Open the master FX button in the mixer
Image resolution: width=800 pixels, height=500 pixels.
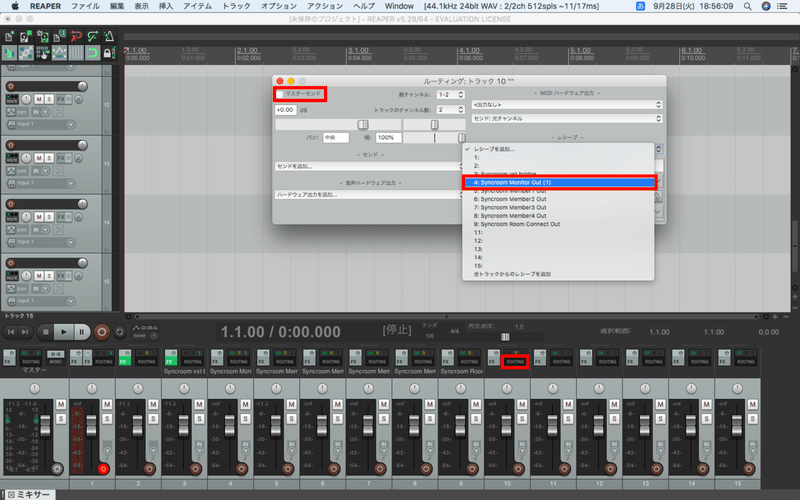[x=9, y=357]
